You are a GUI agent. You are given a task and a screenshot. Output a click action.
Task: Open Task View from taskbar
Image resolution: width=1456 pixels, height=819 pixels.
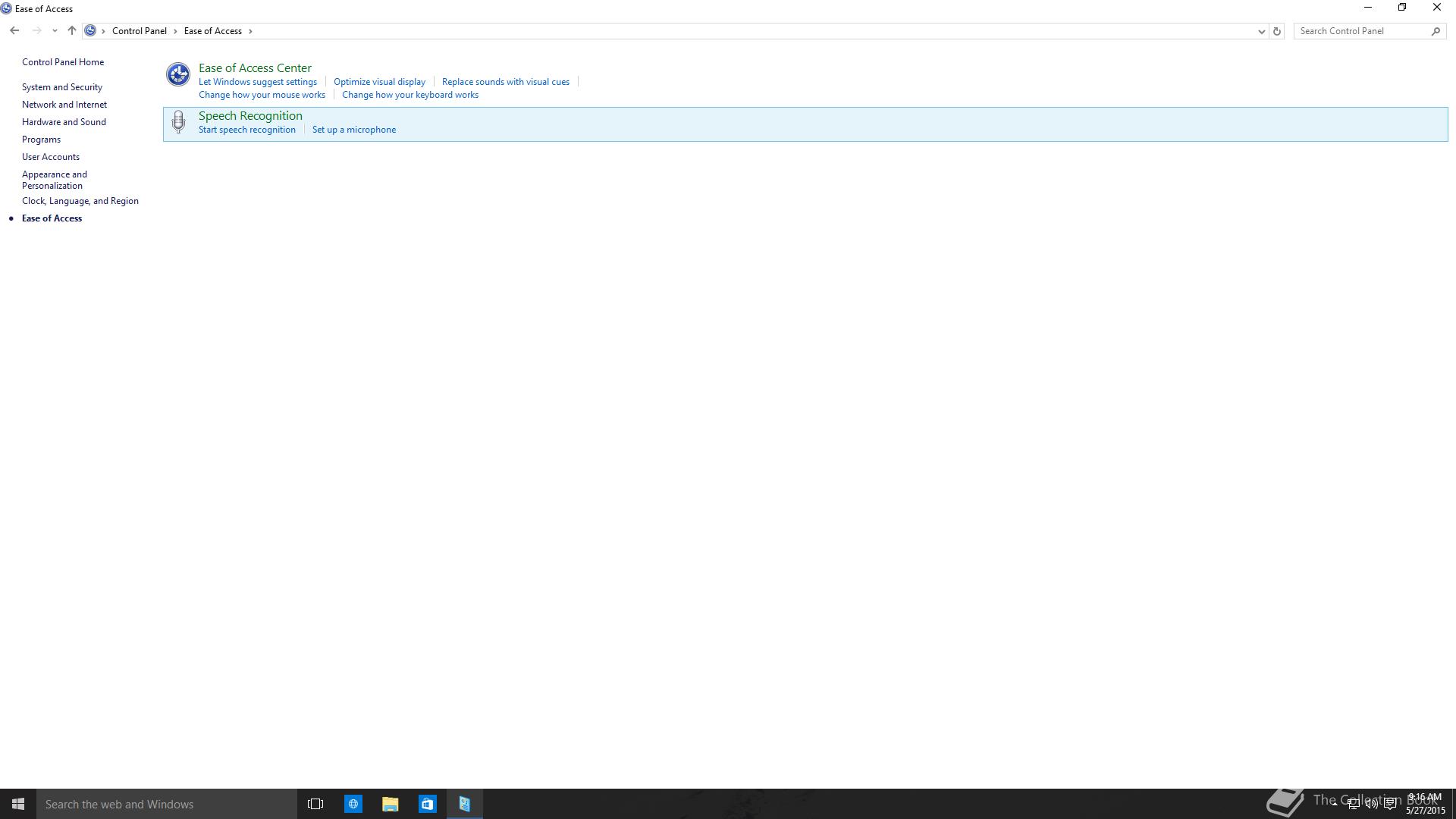pos(315,804)
